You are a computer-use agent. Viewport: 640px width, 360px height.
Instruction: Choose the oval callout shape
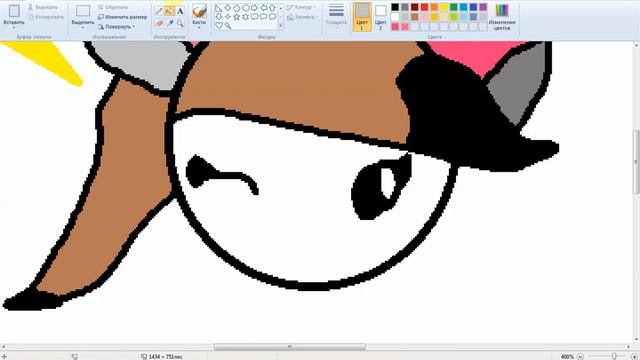click(x=263, y=17)
